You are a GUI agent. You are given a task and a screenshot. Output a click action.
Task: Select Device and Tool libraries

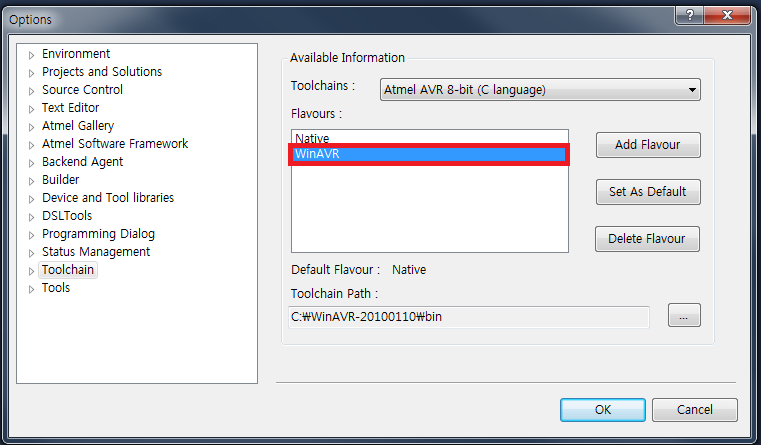(108, 198)
